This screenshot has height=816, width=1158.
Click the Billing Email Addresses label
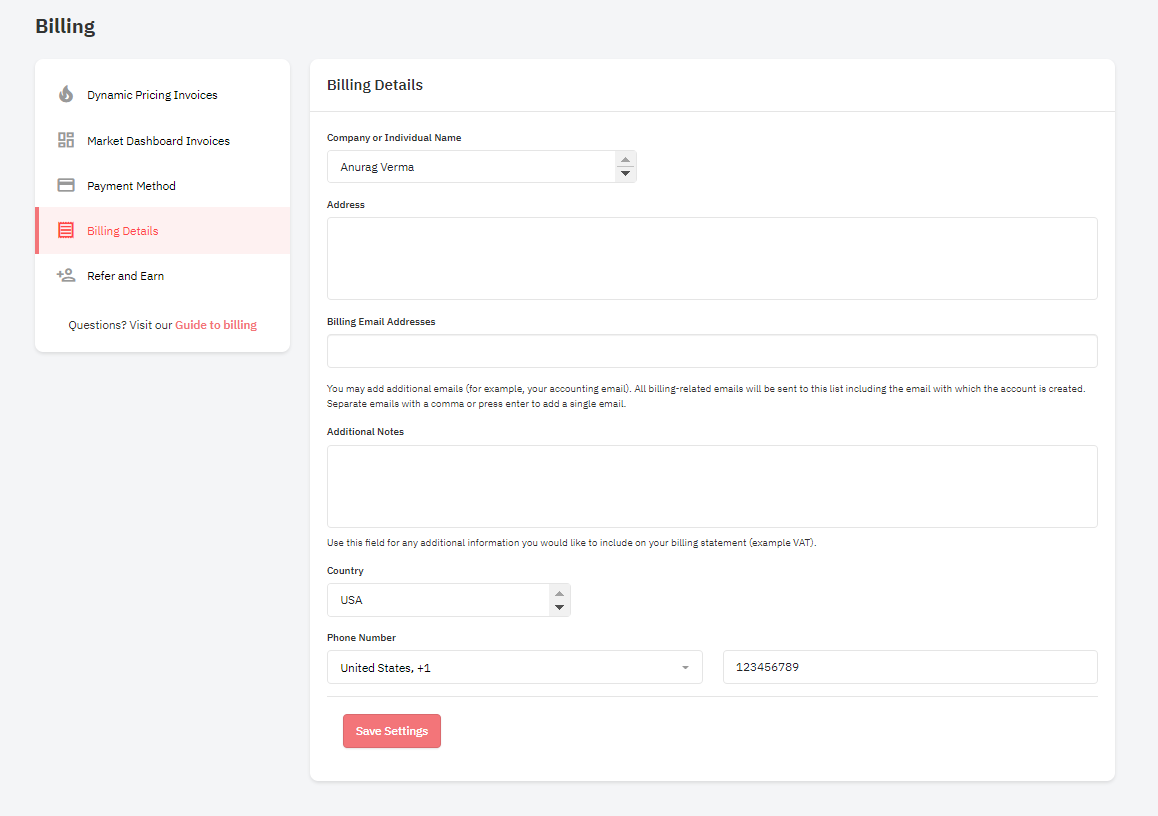click(381, 322)
